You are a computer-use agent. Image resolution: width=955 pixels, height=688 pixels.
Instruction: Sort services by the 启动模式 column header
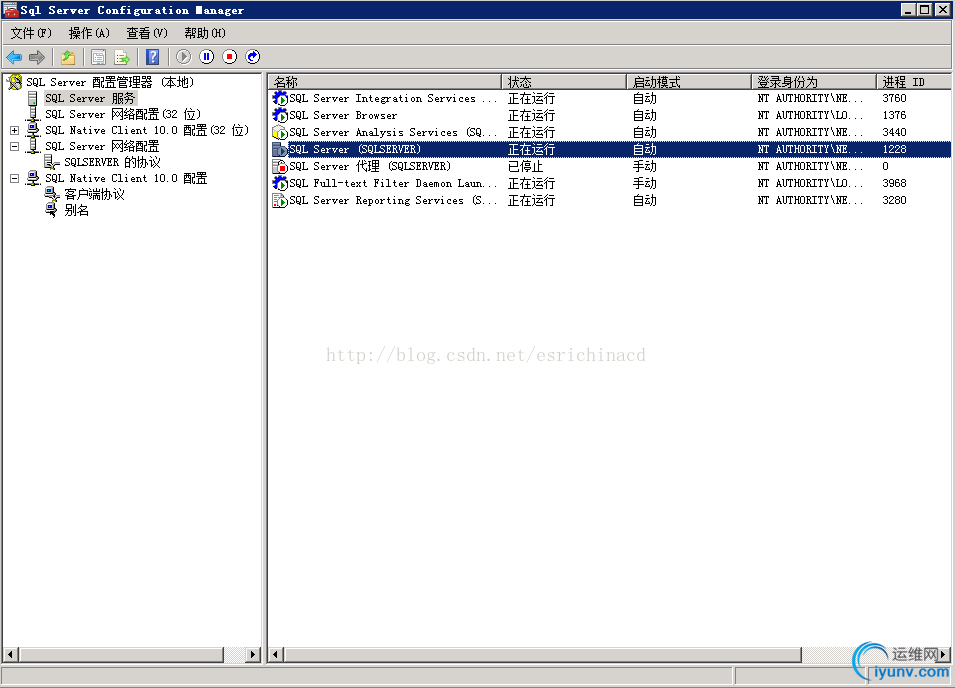(x=689, y=82)
